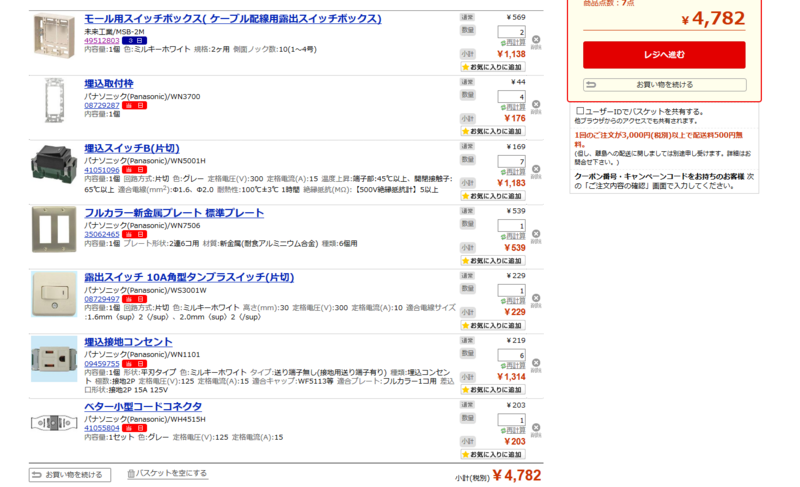Edit quantity field for 埋込取付枠

(511, 96)
